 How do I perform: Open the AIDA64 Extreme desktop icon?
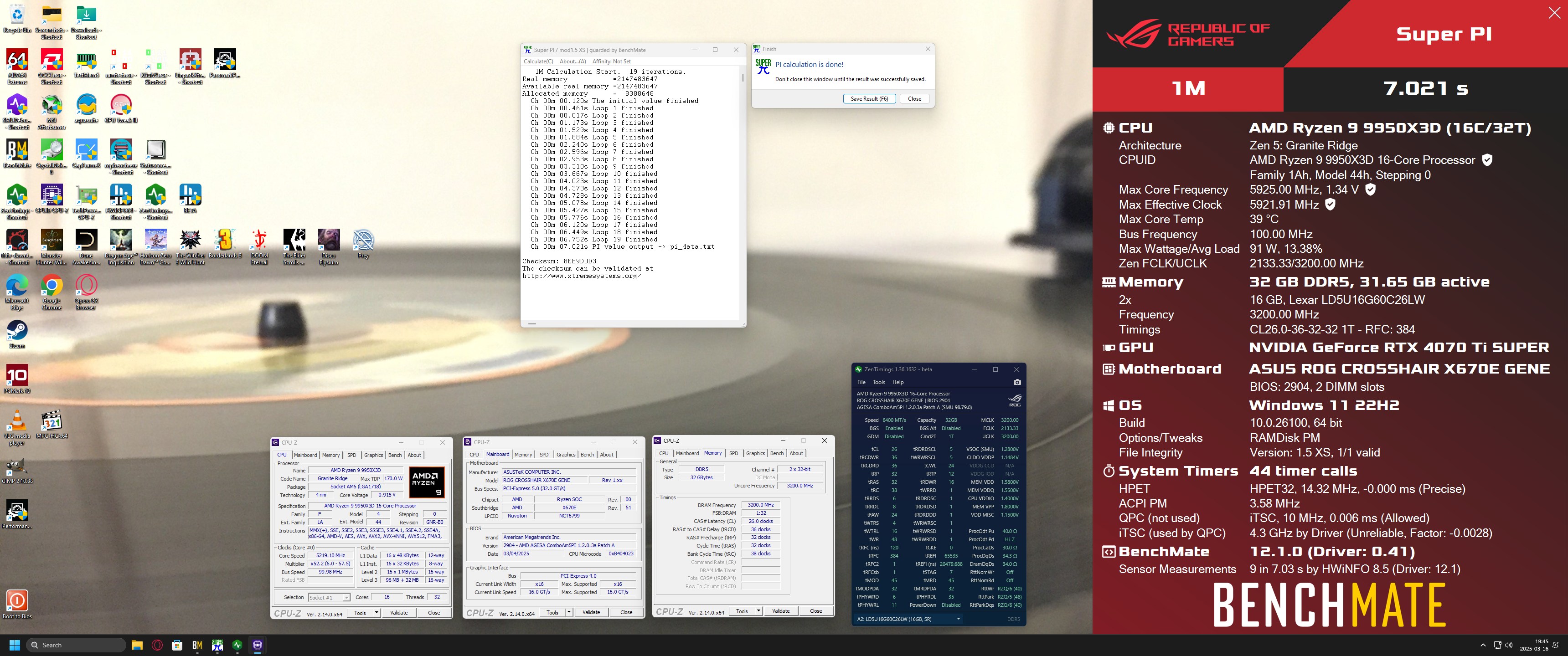click(17, 66)
